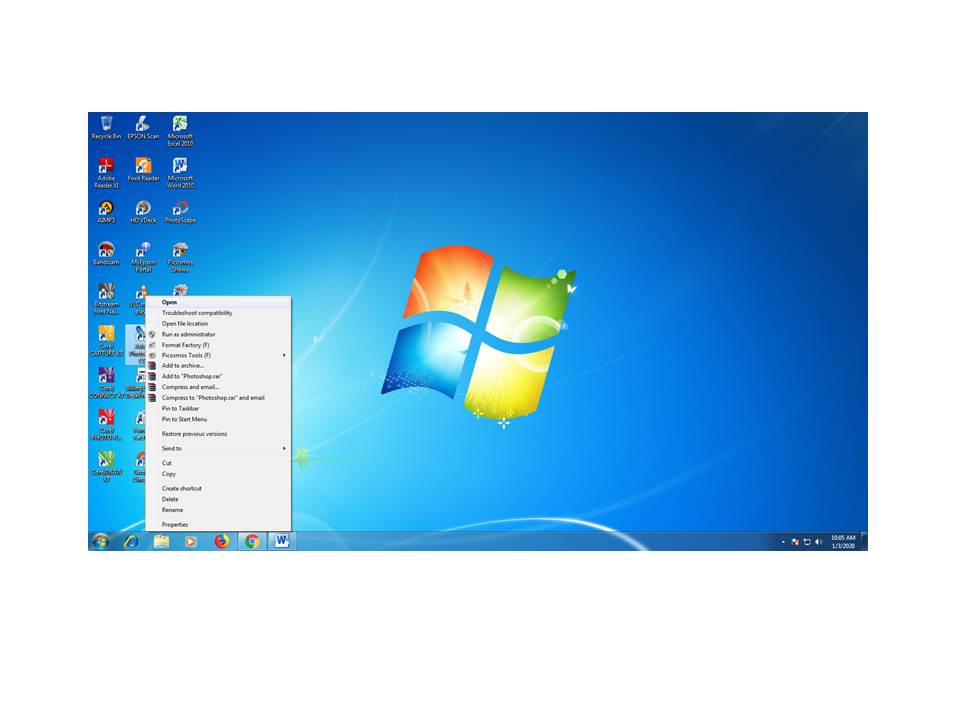Choose Open in the context menu
The height and width of the screenshot is (720, 960).
218,302
